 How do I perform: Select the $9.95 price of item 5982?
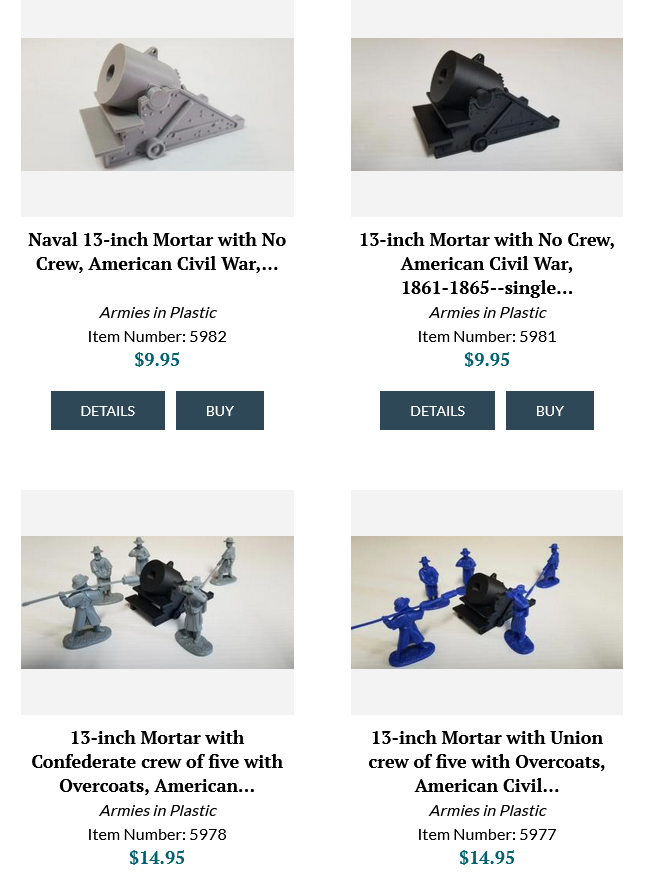tap(157, 359)
